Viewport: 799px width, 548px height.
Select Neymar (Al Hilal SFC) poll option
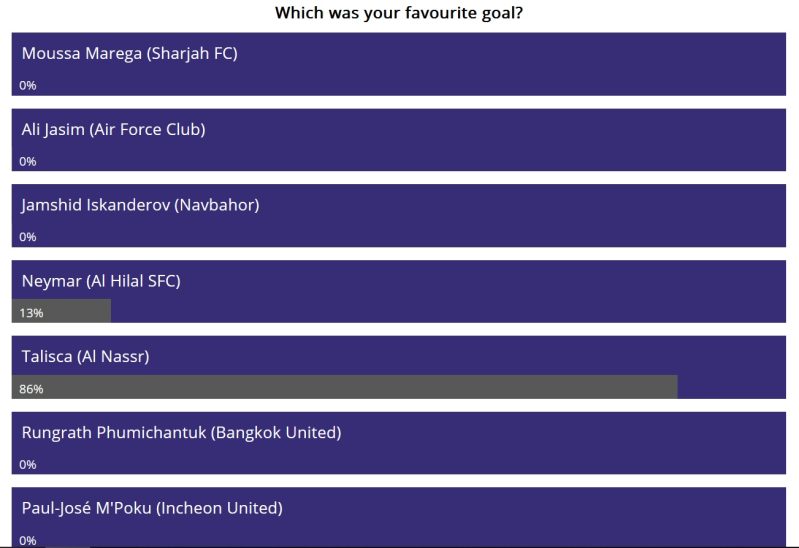click(x=398, y=291)
